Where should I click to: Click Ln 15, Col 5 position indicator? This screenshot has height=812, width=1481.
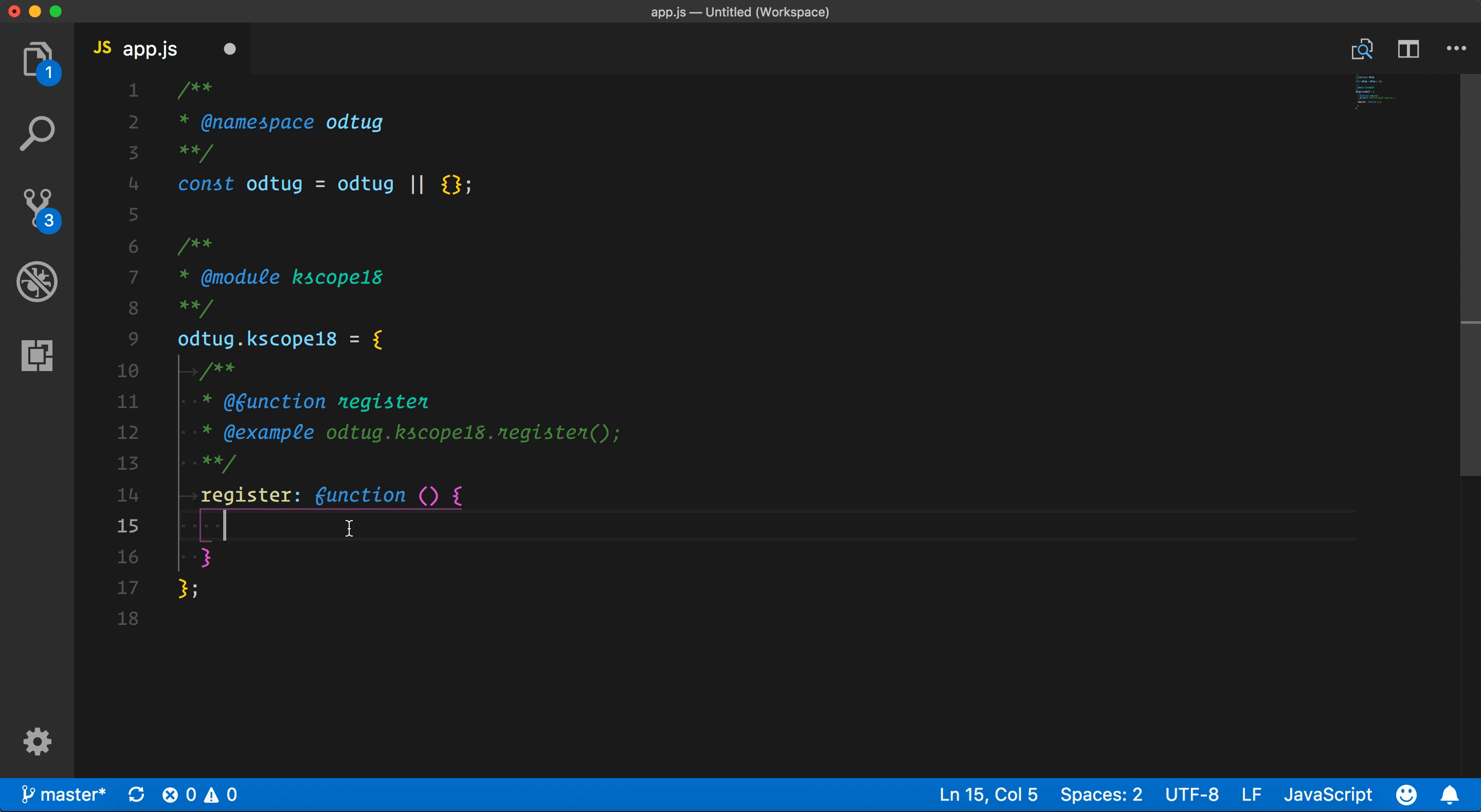(x=988, y=795)
